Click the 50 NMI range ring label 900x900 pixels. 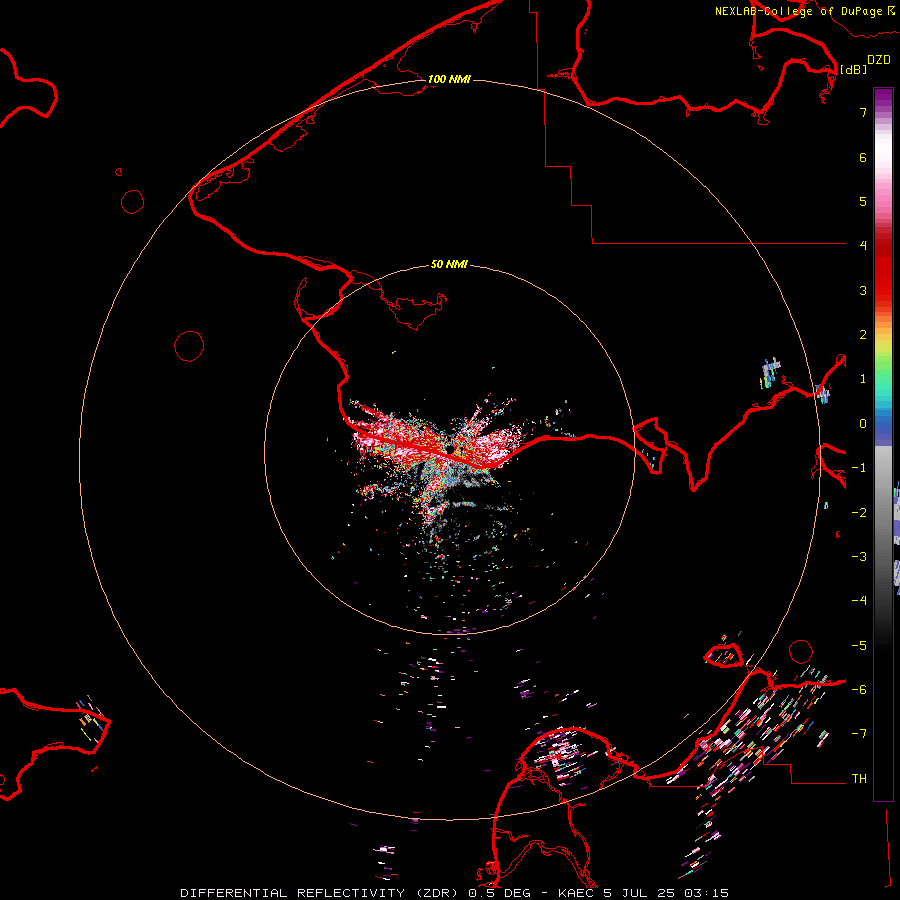click(x=449, y=264)
